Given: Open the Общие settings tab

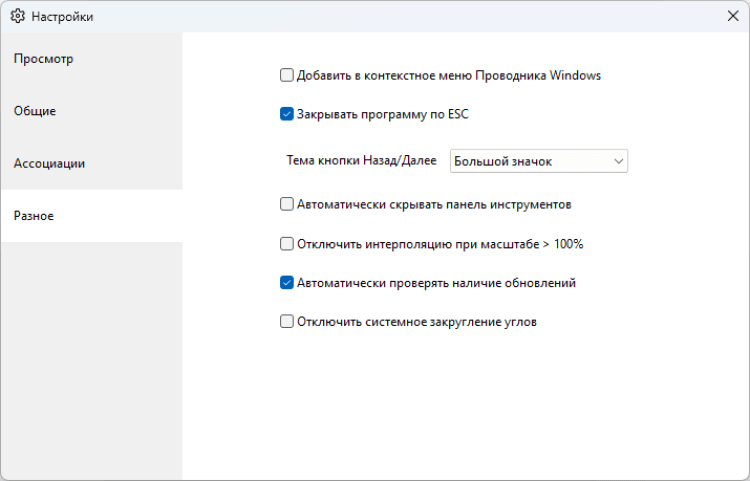Looking at the screenshot, I should pos(35,111).
